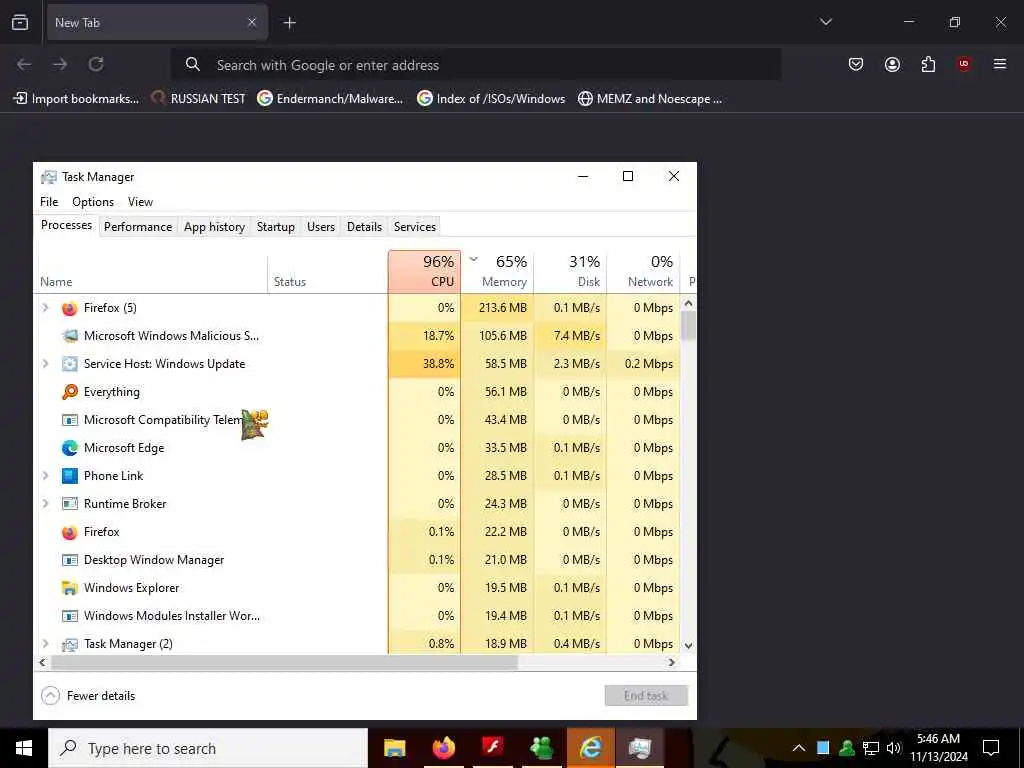Click the 38.8% CPU value cell

[x=424, y=364]
